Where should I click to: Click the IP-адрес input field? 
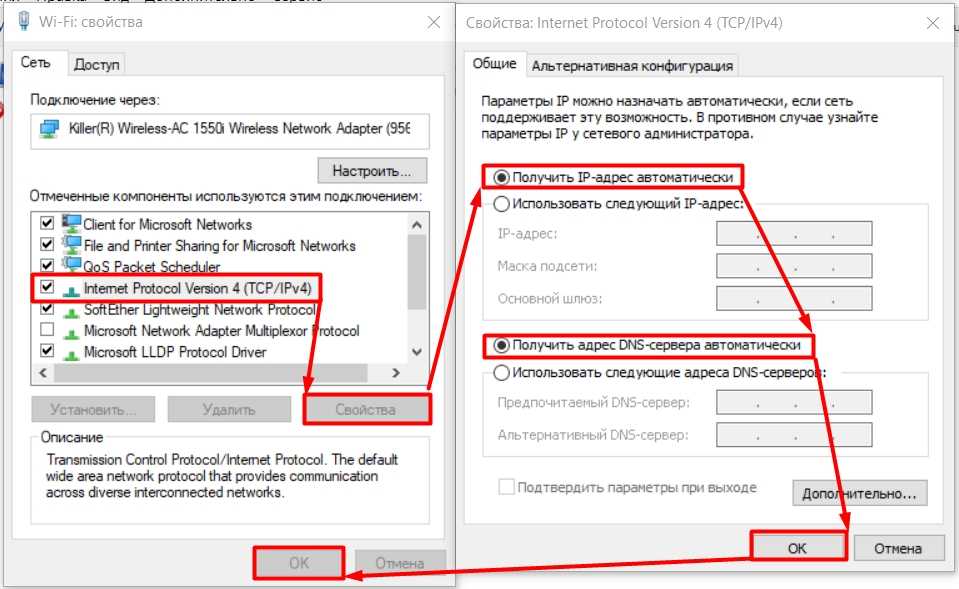click(x=794, y=234)
